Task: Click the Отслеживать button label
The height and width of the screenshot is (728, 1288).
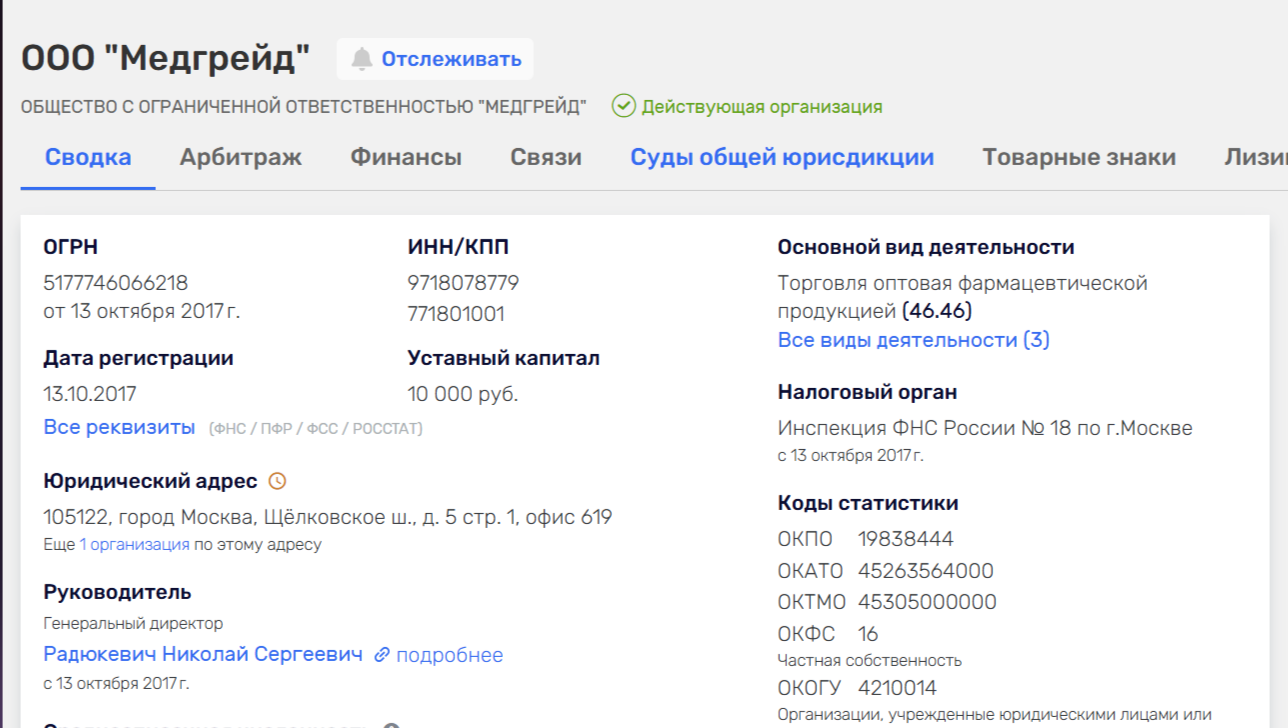Action: pos(451,59)
